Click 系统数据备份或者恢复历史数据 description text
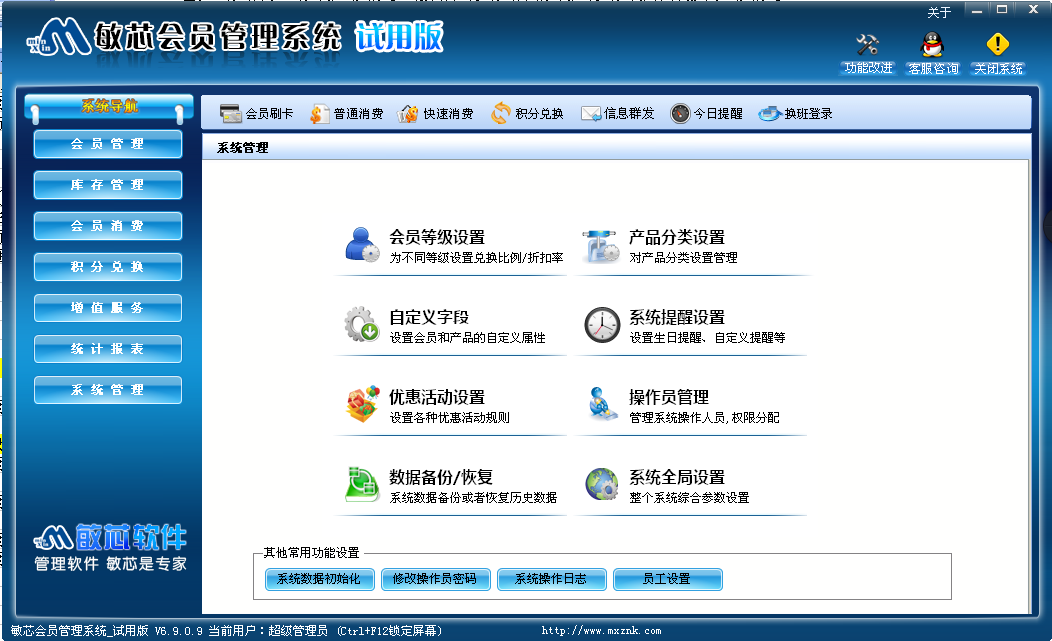Image resolution: width=1052 pixels, height=641 pixels. [x=473, y=498]
